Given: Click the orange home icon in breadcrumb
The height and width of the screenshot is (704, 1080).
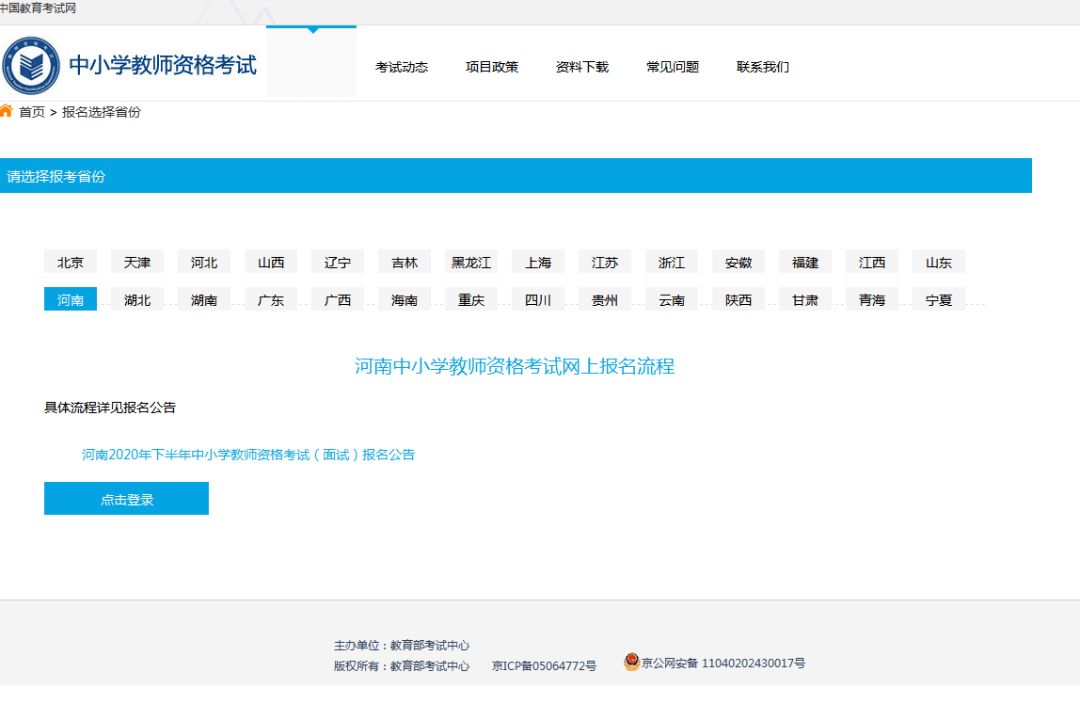Looking at the screenshot, I should click(6, 111).
